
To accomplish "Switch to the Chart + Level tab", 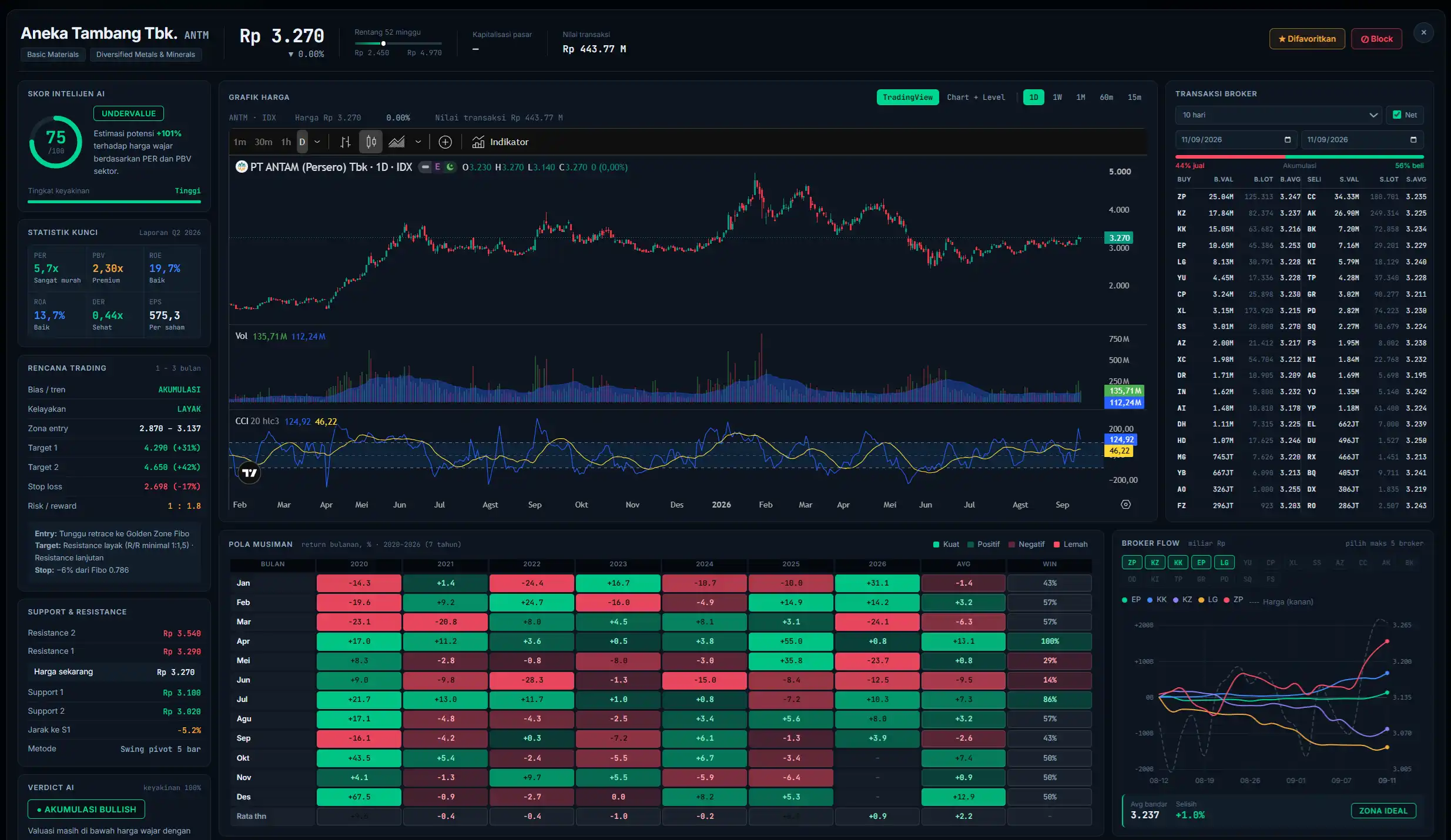I will [976, 98].
